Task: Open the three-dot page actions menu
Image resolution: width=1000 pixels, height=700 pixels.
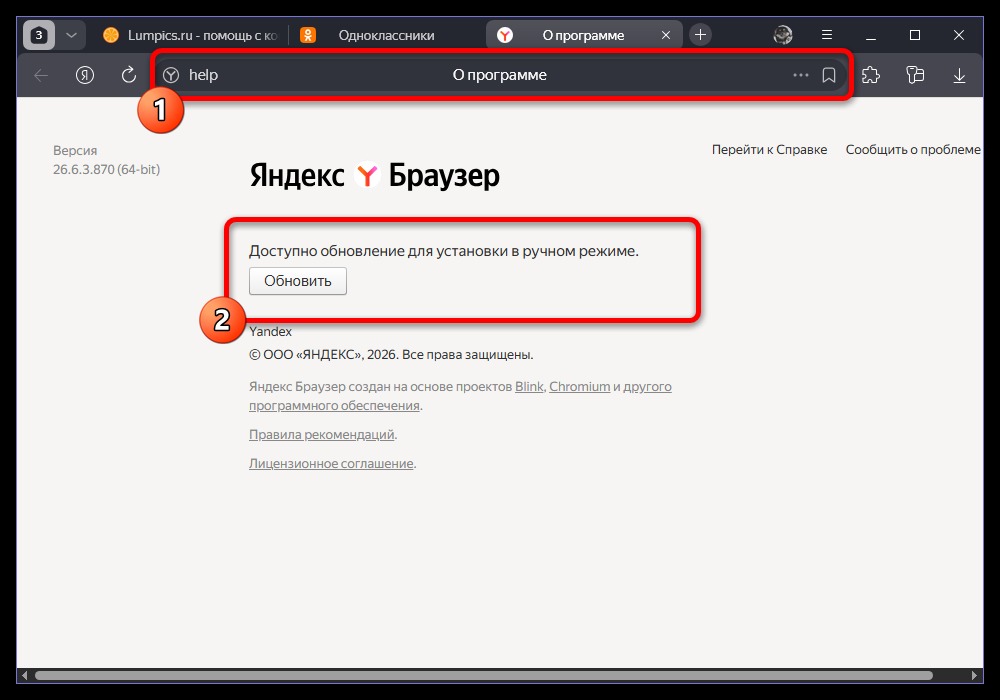Action: [x=800, y=75]
